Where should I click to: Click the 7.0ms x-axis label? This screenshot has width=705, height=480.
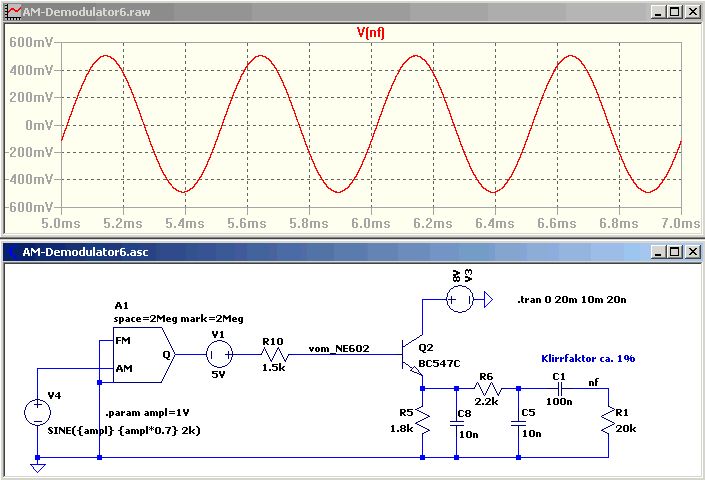[x=681, y=223]
